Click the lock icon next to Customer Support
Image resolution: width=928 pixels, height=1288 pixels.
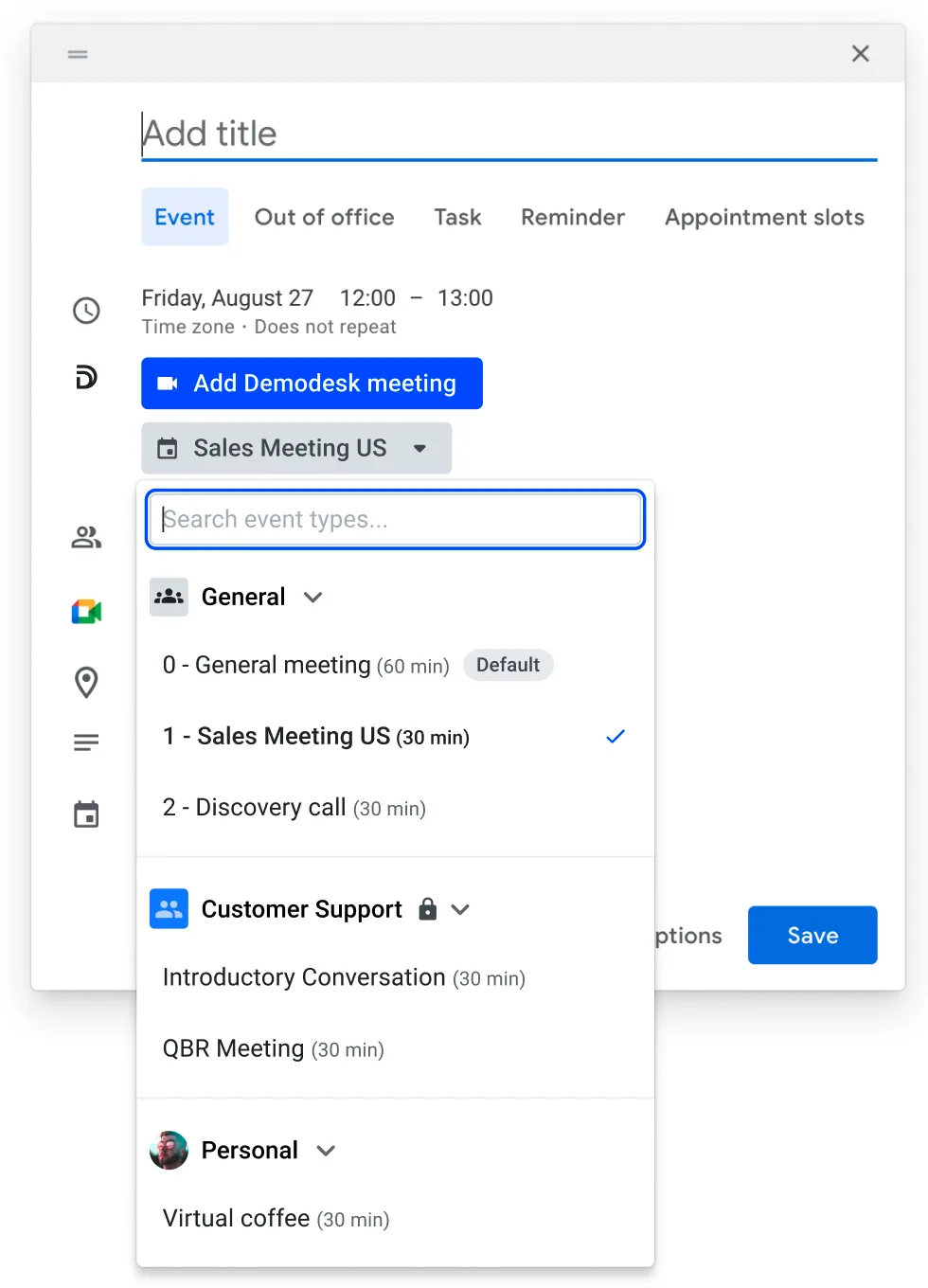pos(428,909)
